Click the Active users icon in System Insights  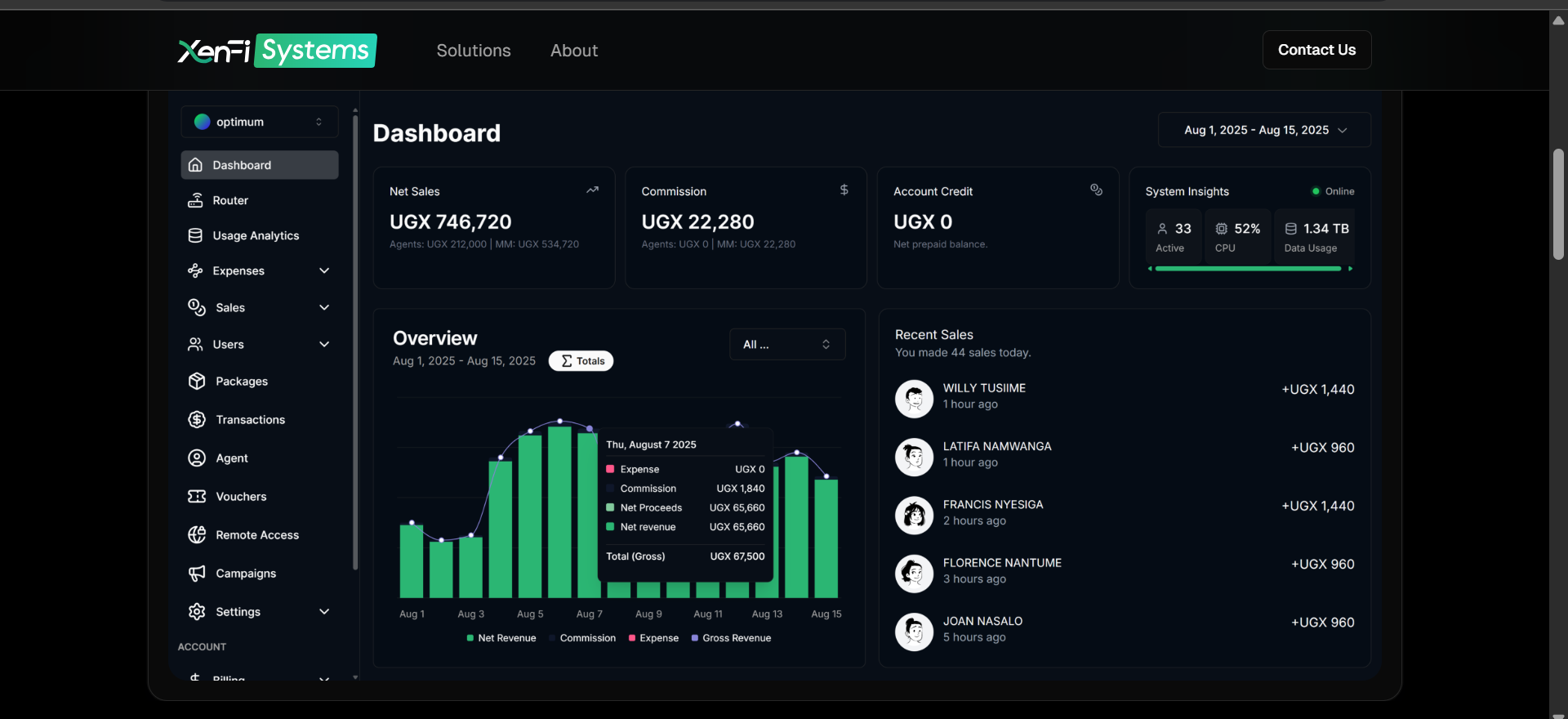[1162, 229]
